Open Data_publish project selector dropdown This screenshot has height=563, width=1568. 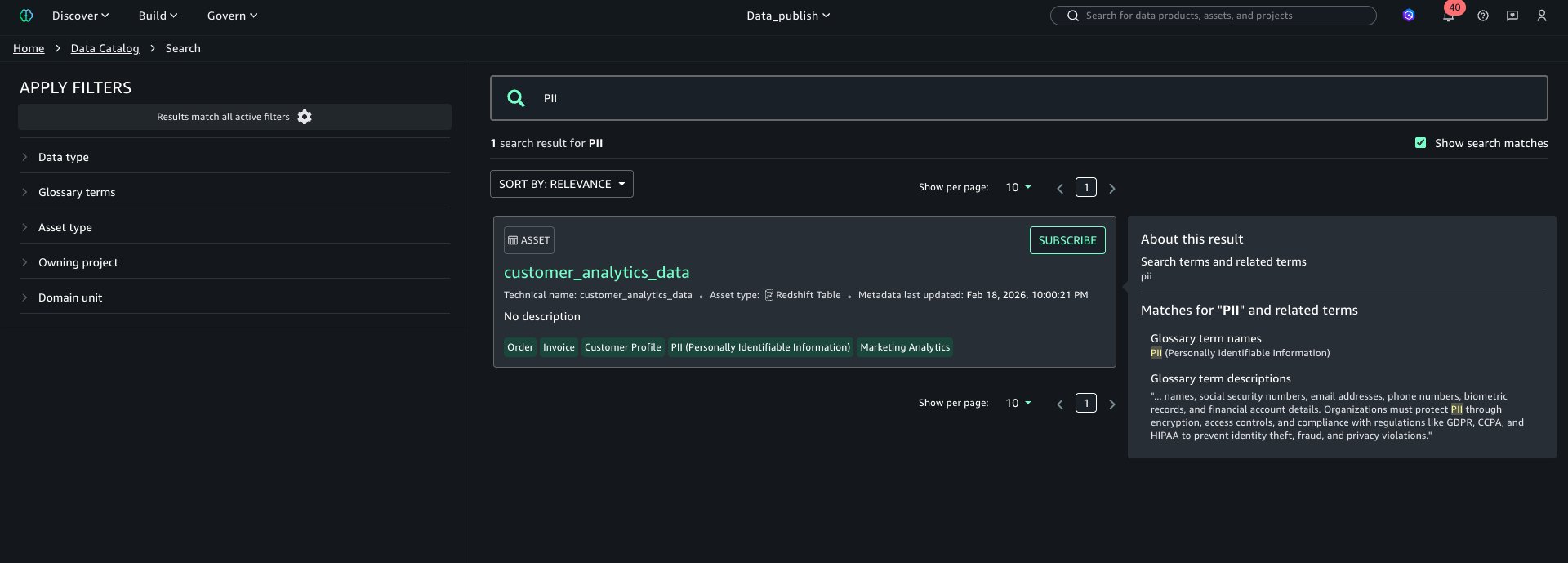tap(788, 16)
